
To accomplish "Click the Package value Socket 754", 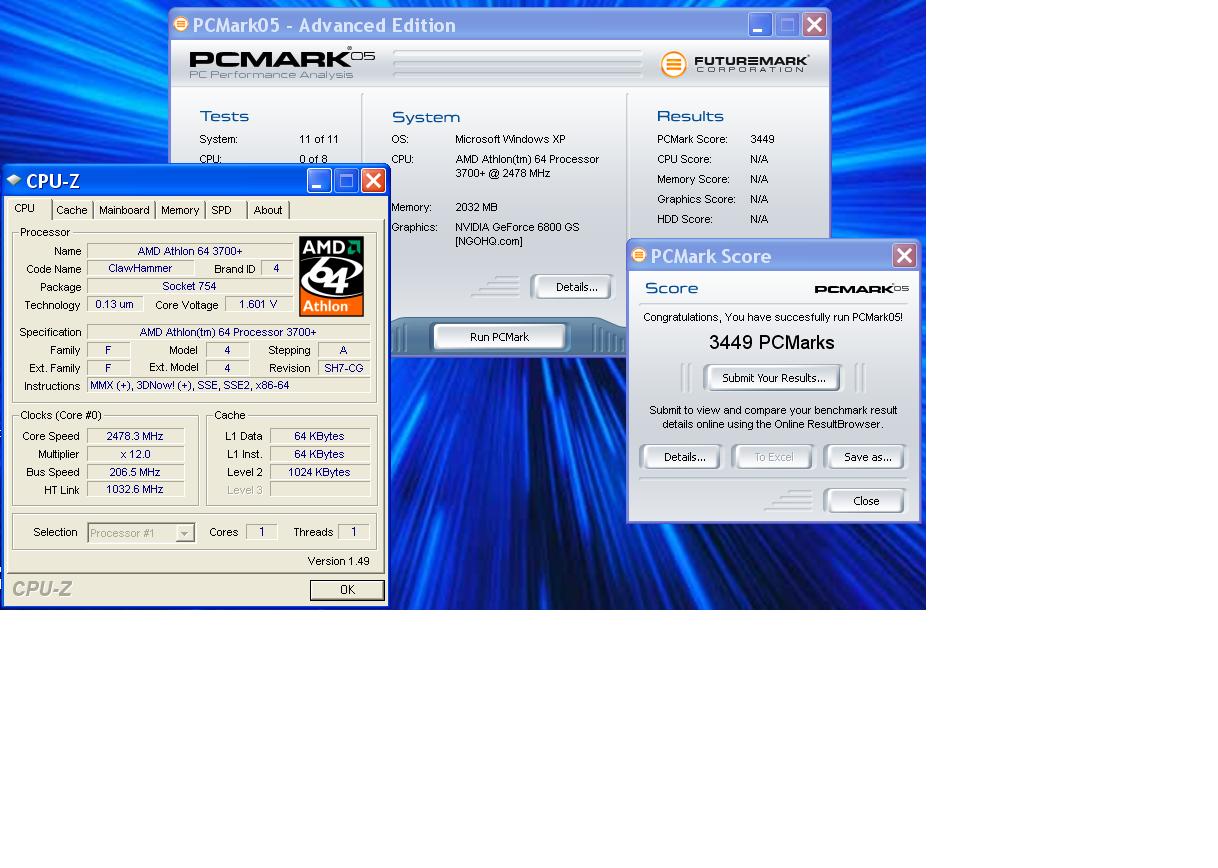I will pos(190,287).
